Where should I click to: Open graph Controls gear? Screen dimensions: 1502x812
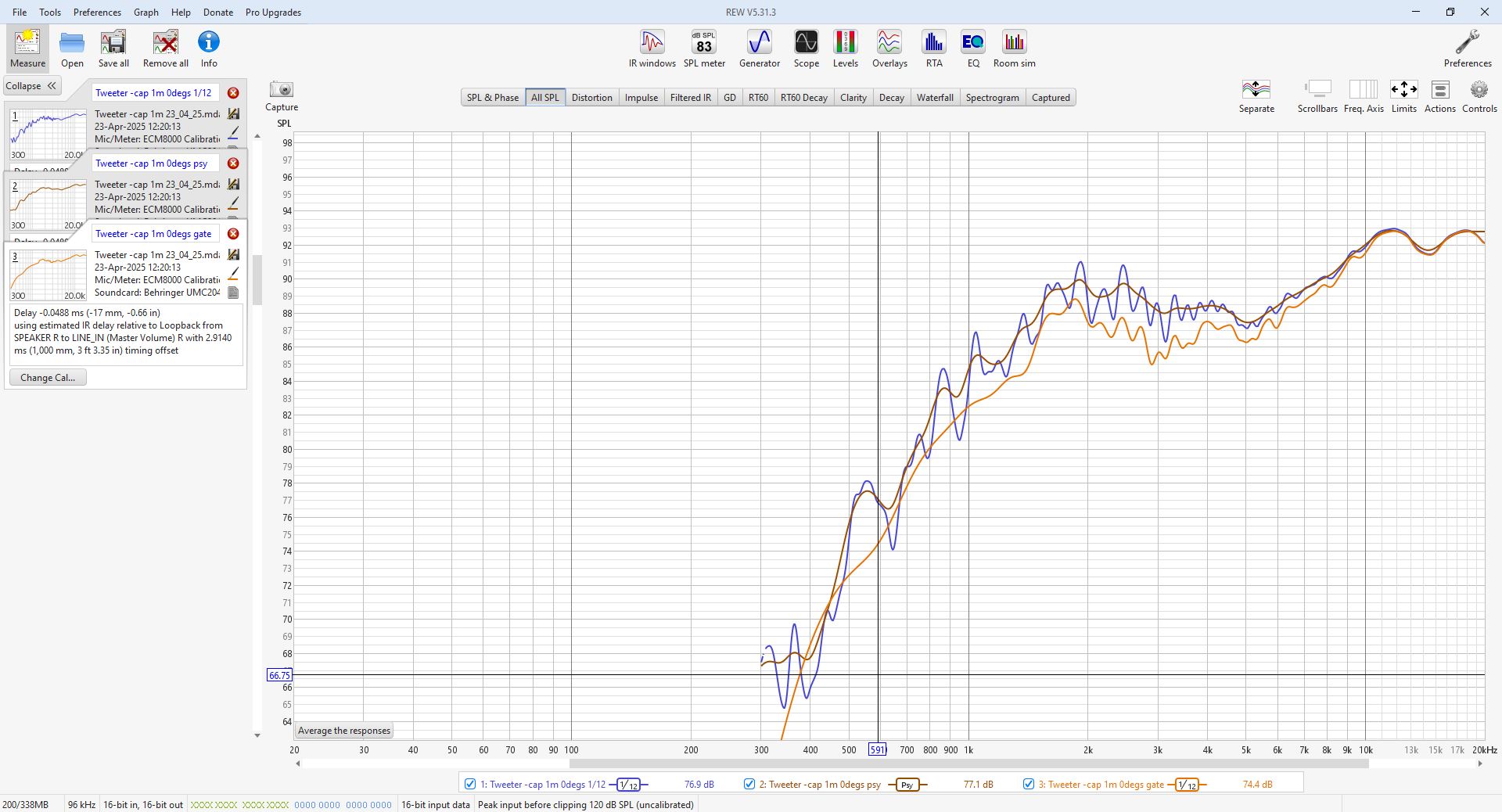pos(1479,96)
